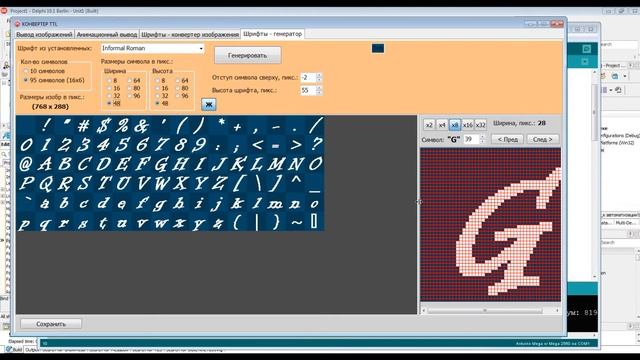This screenshot has height=360, width=640.
Task: Open 'Шрифты - генератор' tab
Action: [273, 34]
